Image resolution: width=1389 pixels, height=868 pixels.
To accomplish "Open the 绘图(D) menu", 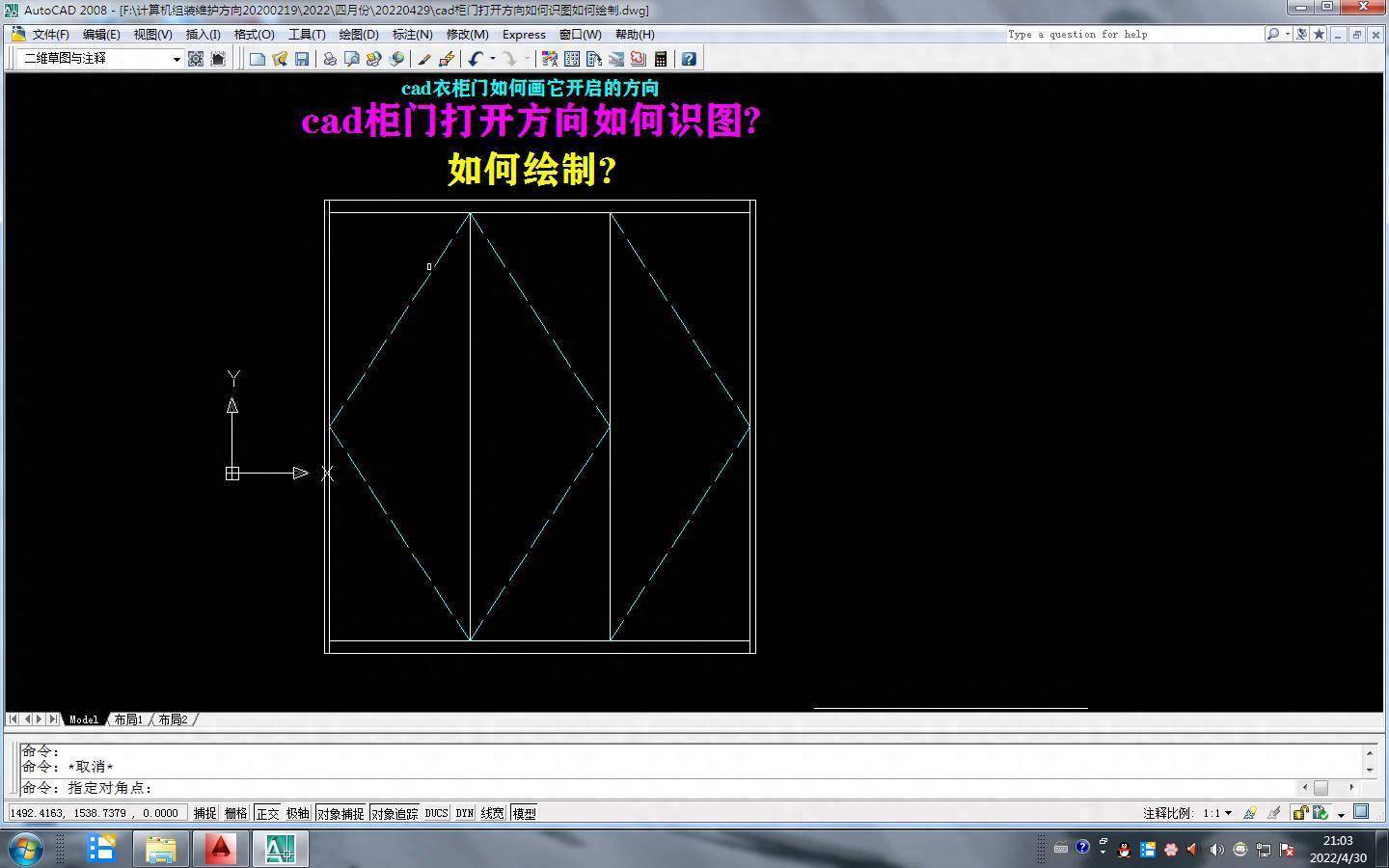I will pyautogui.click(x=358, y=34).
